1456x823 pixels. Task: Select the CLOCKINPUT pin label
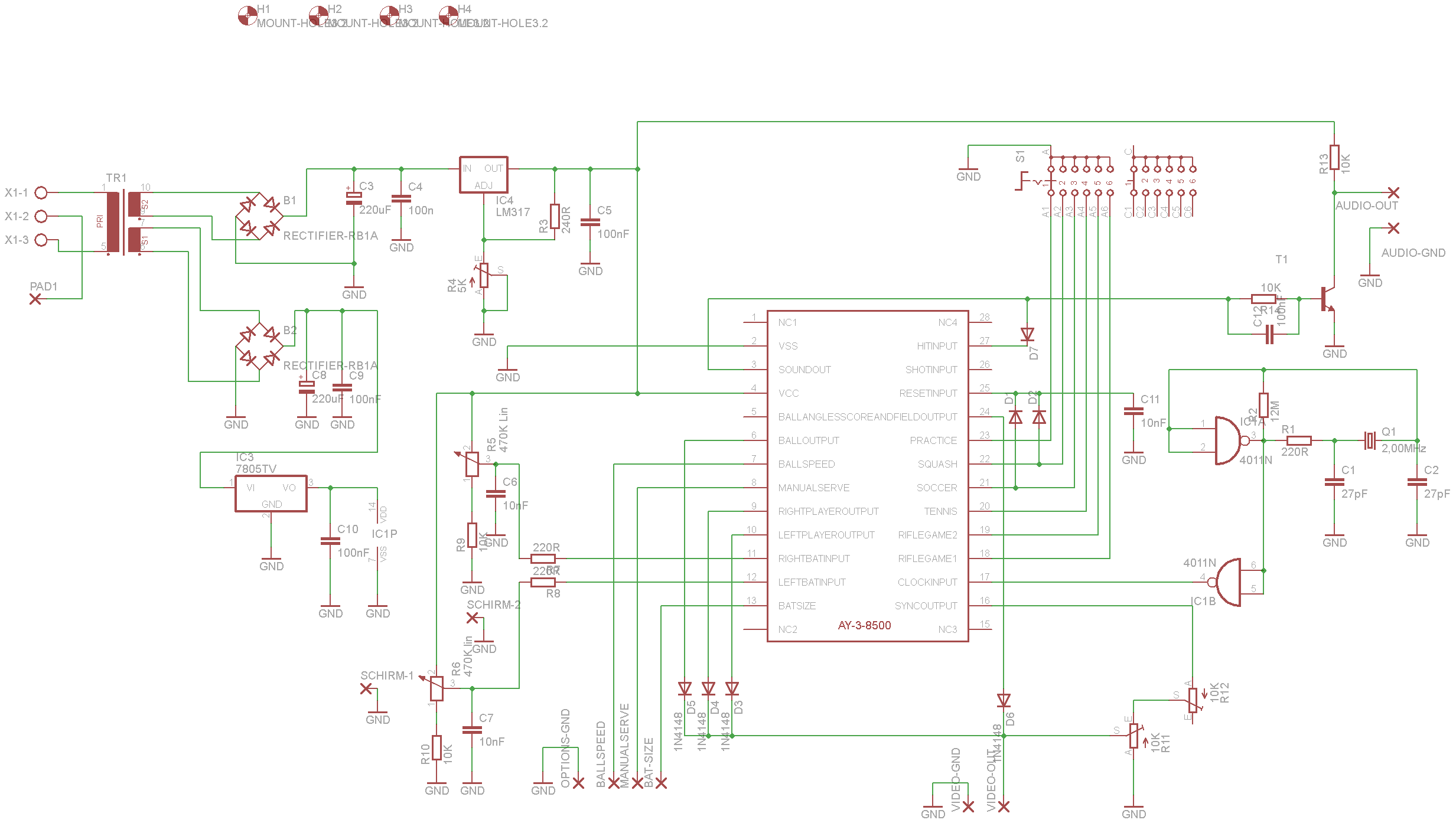click(927, 582)
